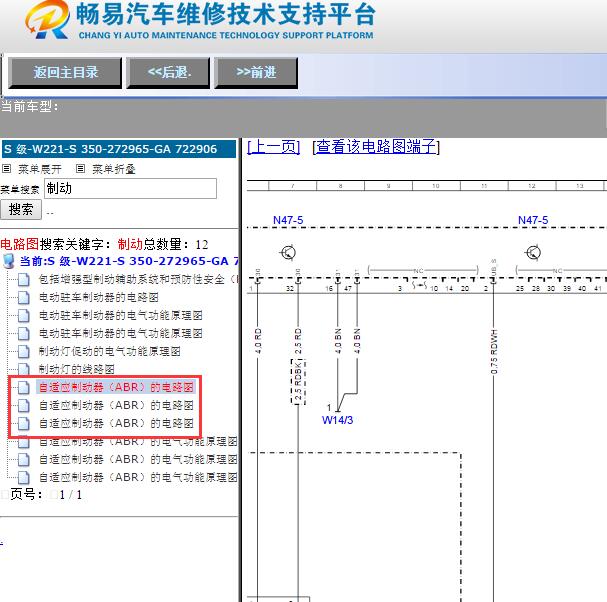This screenshot has width=607, height=602.
Task: Open 制动灯促动的电气功能原理图 entry
Action: (110, 351)
